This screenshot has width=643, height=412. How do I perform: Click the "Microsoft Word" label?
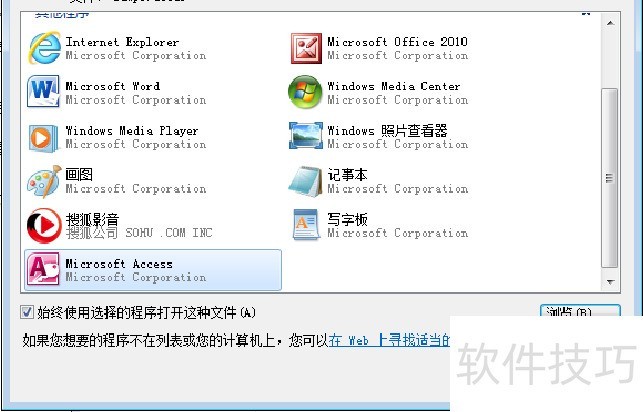point(112,86)
